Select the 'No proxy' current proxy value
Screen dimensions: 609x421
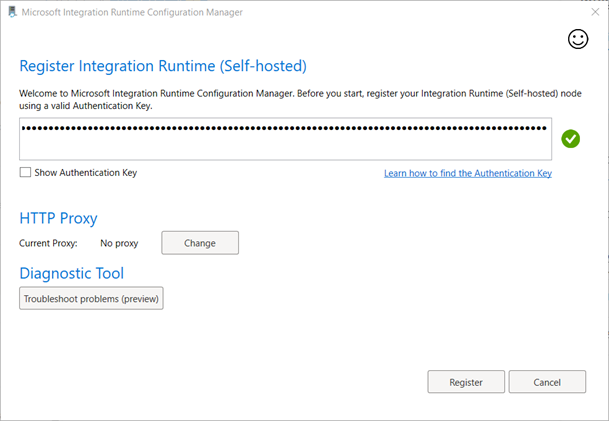(119, 244)
